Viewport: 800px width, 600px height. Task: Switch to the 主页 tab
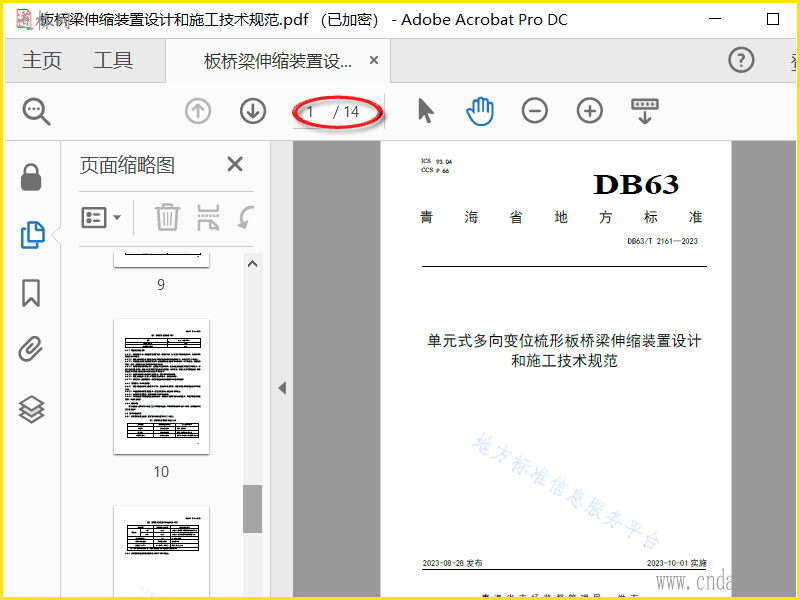click(x=42, y=60)
